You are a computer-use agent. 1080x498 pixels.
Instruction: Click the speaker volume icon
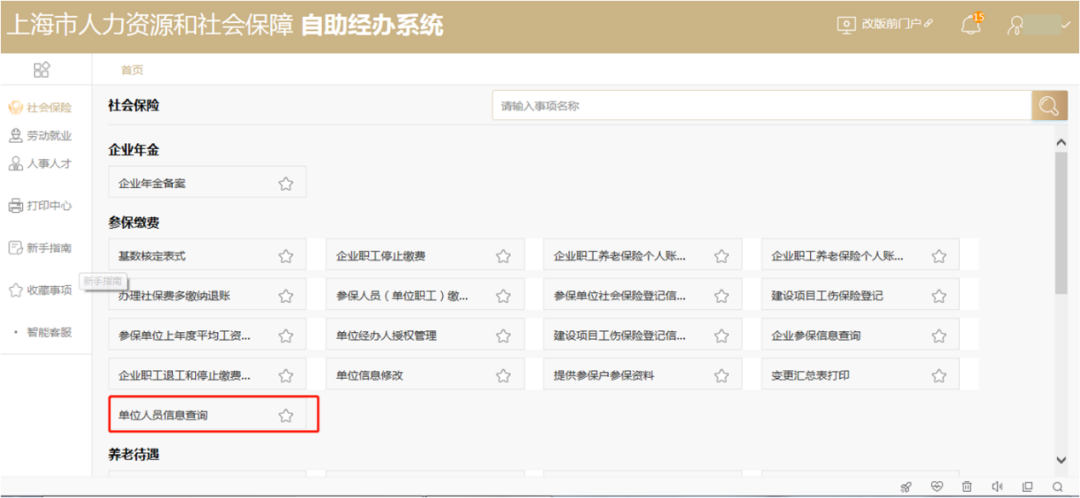(996, 487)
